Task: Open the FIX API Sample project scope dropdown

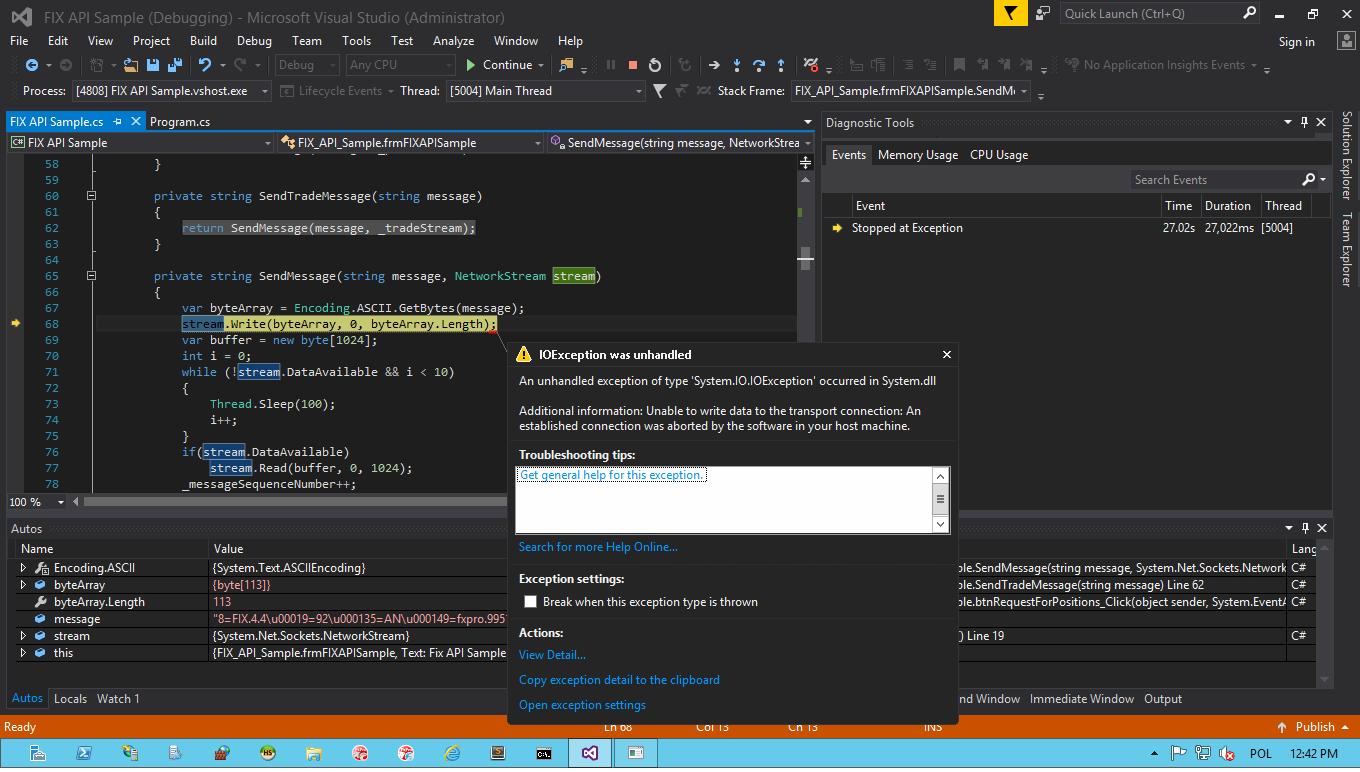Action: coord(267,143)
